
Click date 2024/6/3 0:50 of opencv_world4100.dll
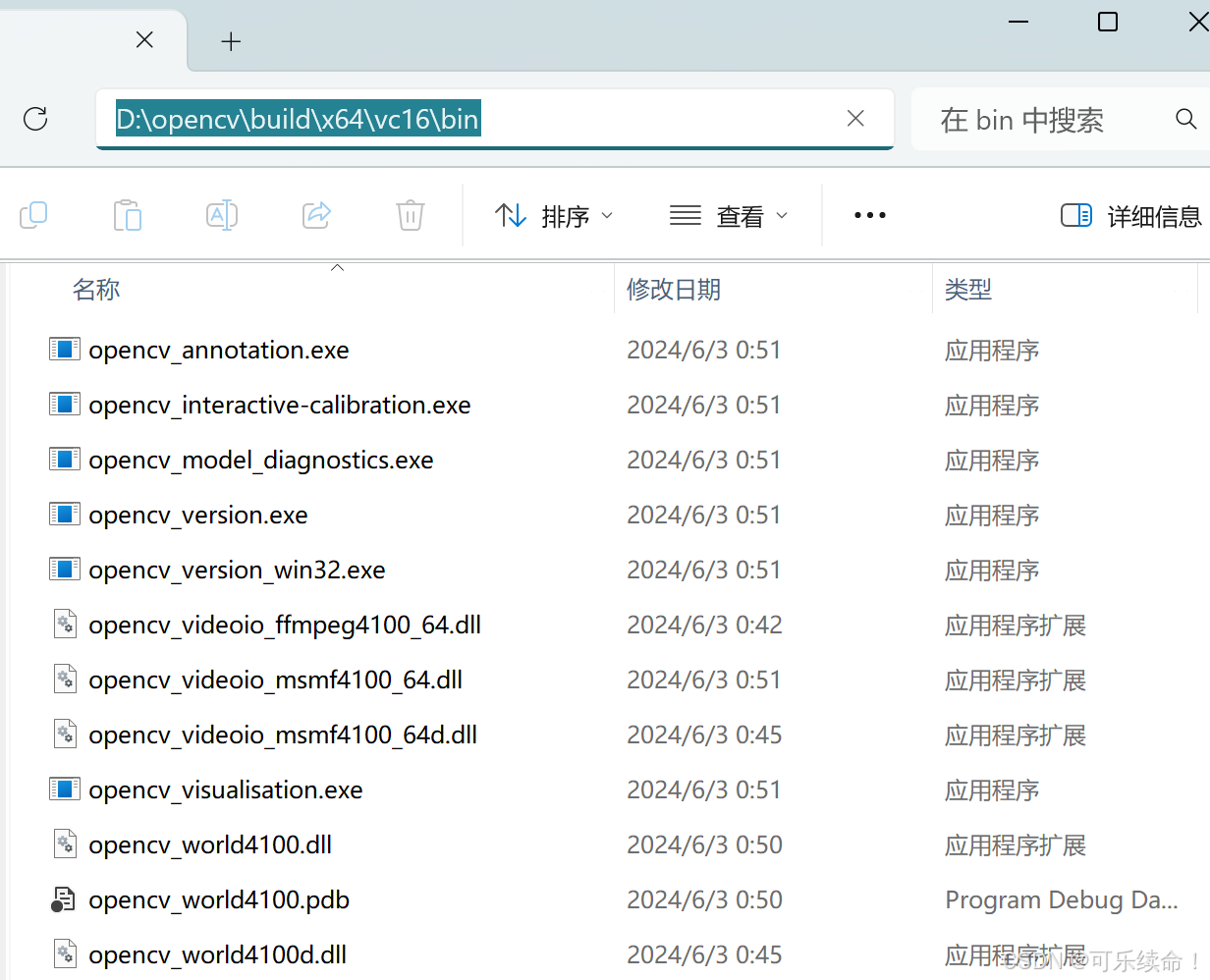click(705, 845)
